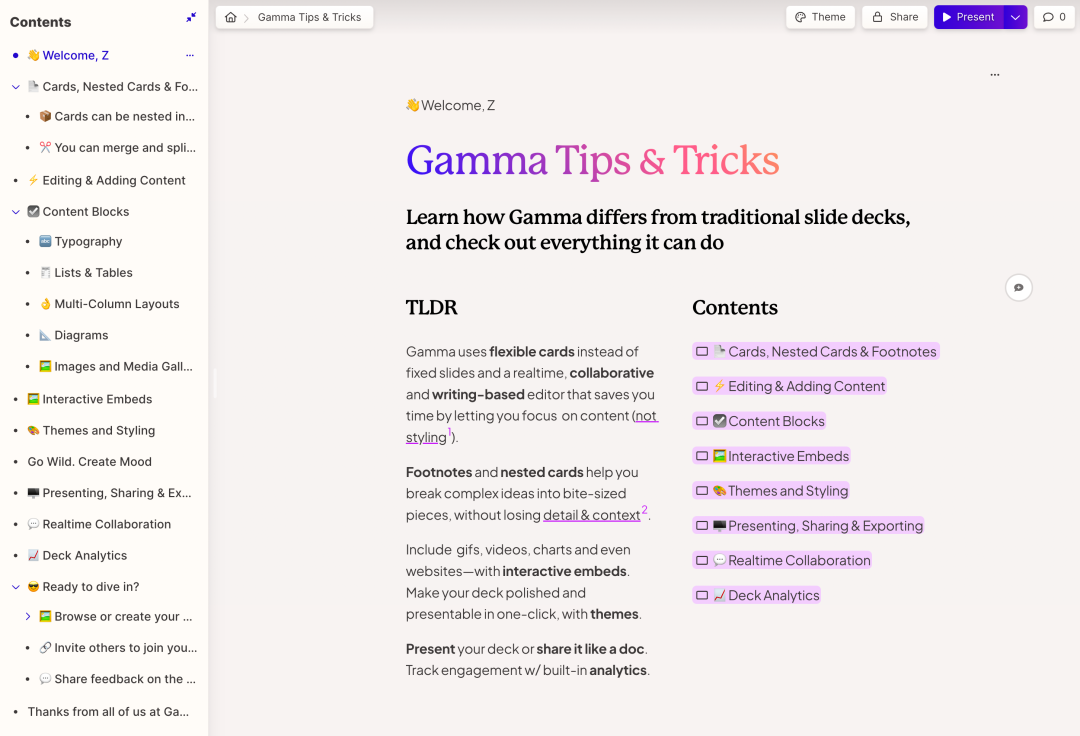Open Interactive Embeds card link in Contents
1080x736 pixels.
pos(771,456)
